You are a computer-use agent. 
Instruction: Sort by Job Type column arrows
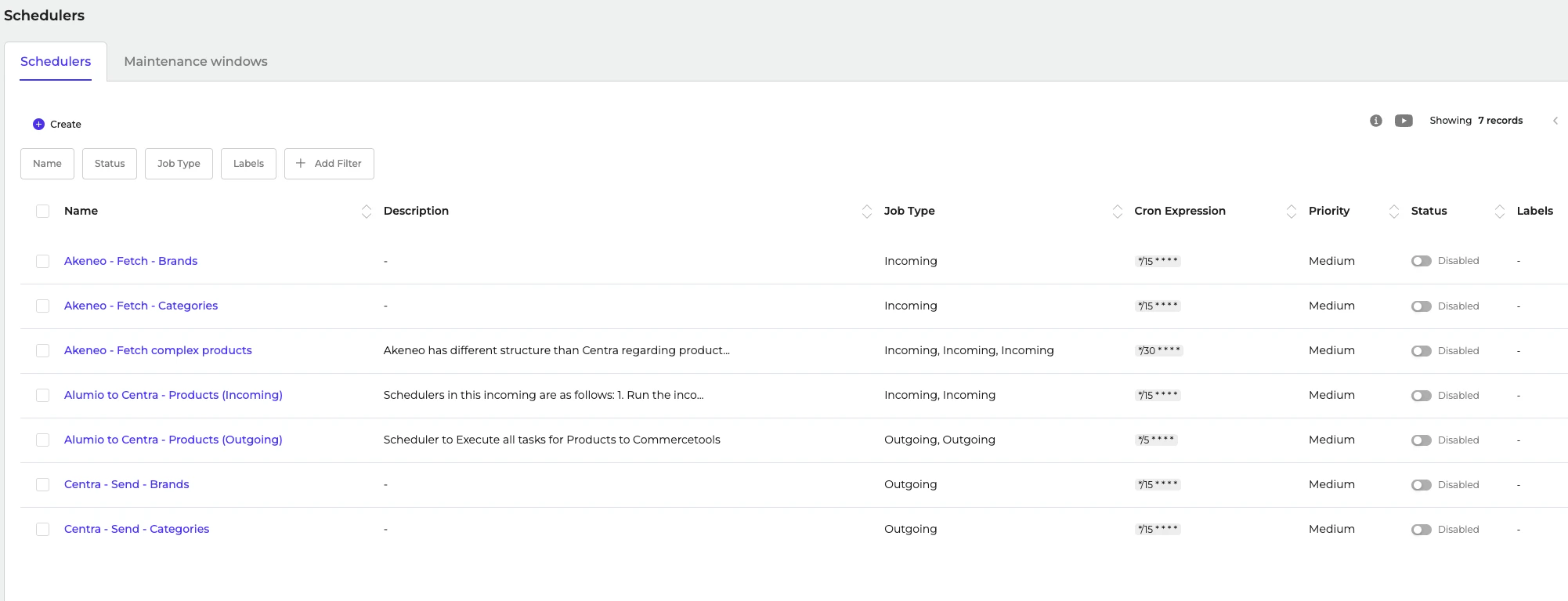tap(1117, 211)
